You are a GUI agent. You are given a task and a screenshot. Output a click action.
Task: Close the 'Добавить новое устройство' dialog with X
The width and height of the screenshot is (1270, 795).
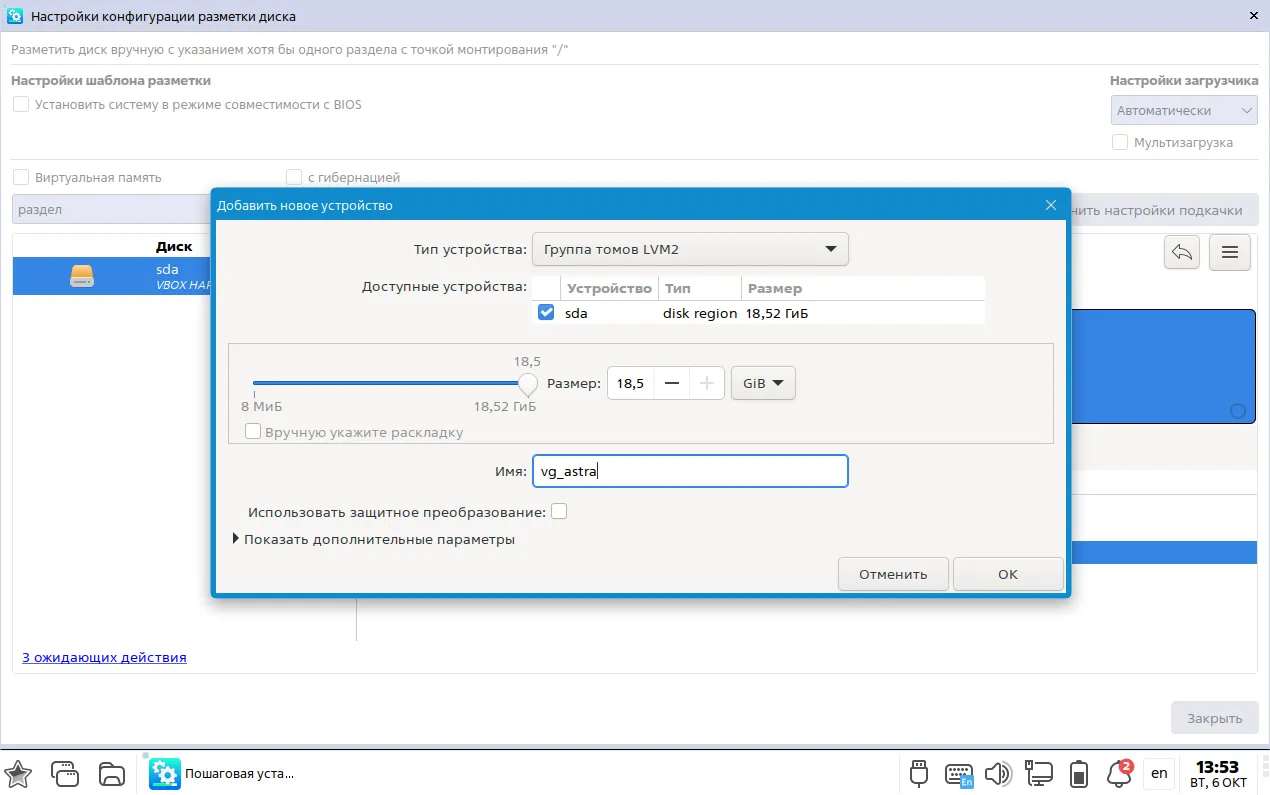click(x=1050, y=205)
